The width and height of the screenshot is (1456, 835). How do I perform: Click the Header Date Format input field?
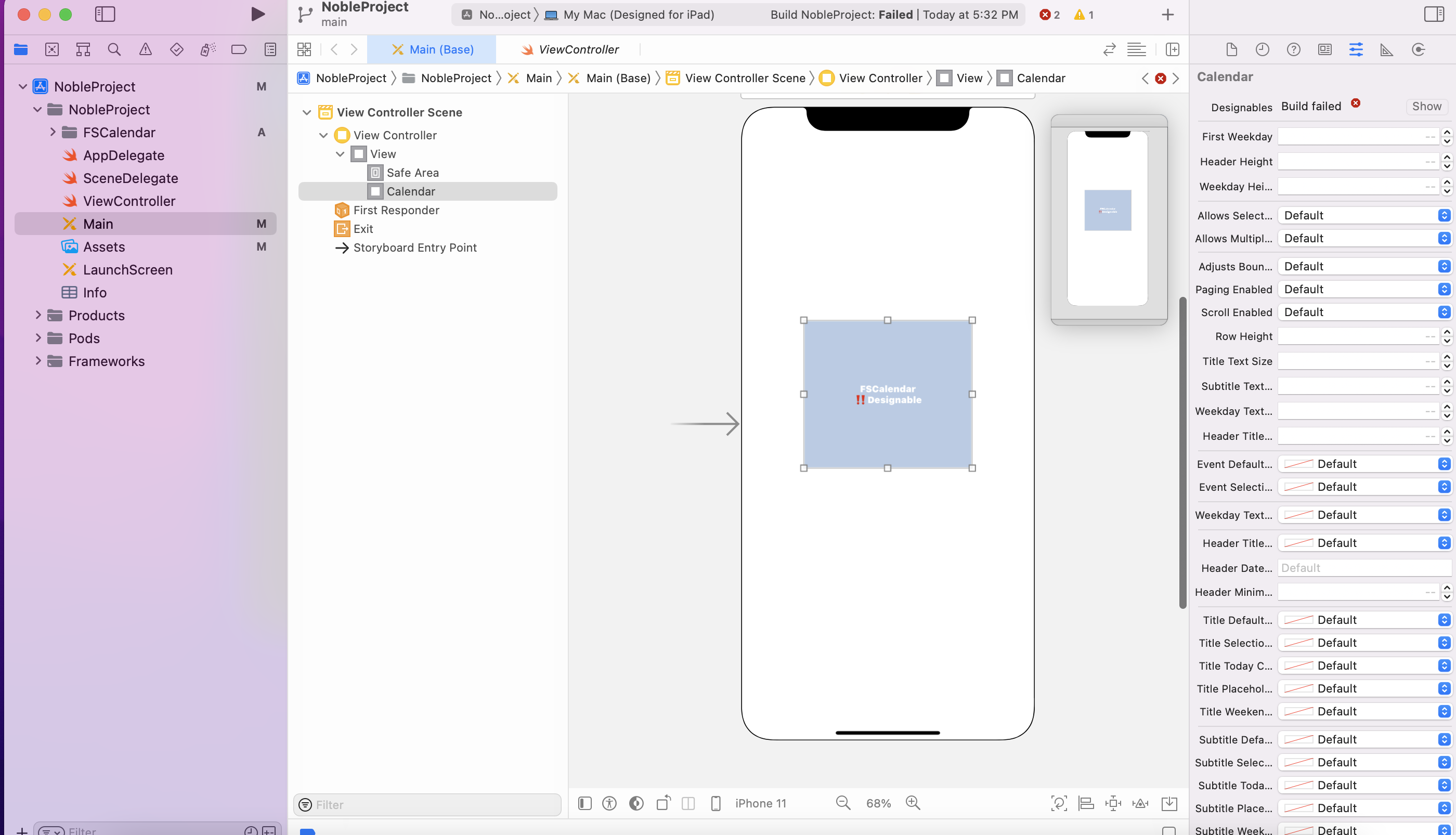(1364, 568)
